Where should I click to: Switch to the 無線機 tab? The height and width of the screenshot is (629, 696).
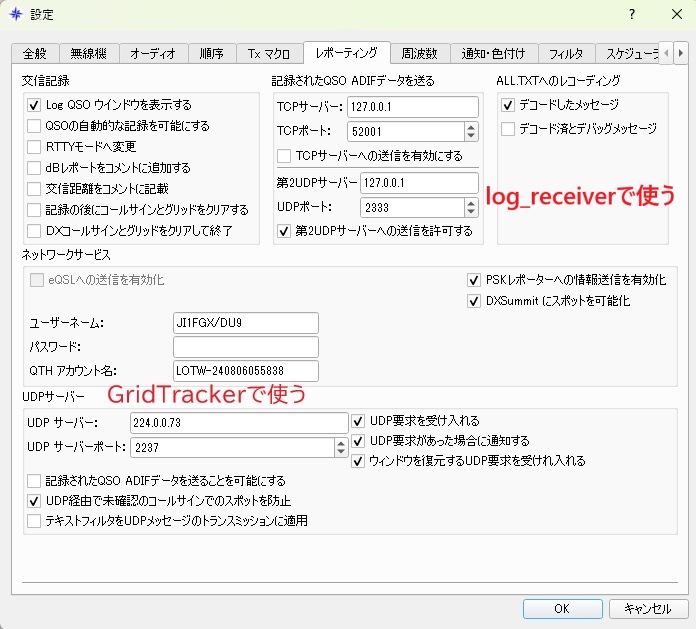coord(88,53)
